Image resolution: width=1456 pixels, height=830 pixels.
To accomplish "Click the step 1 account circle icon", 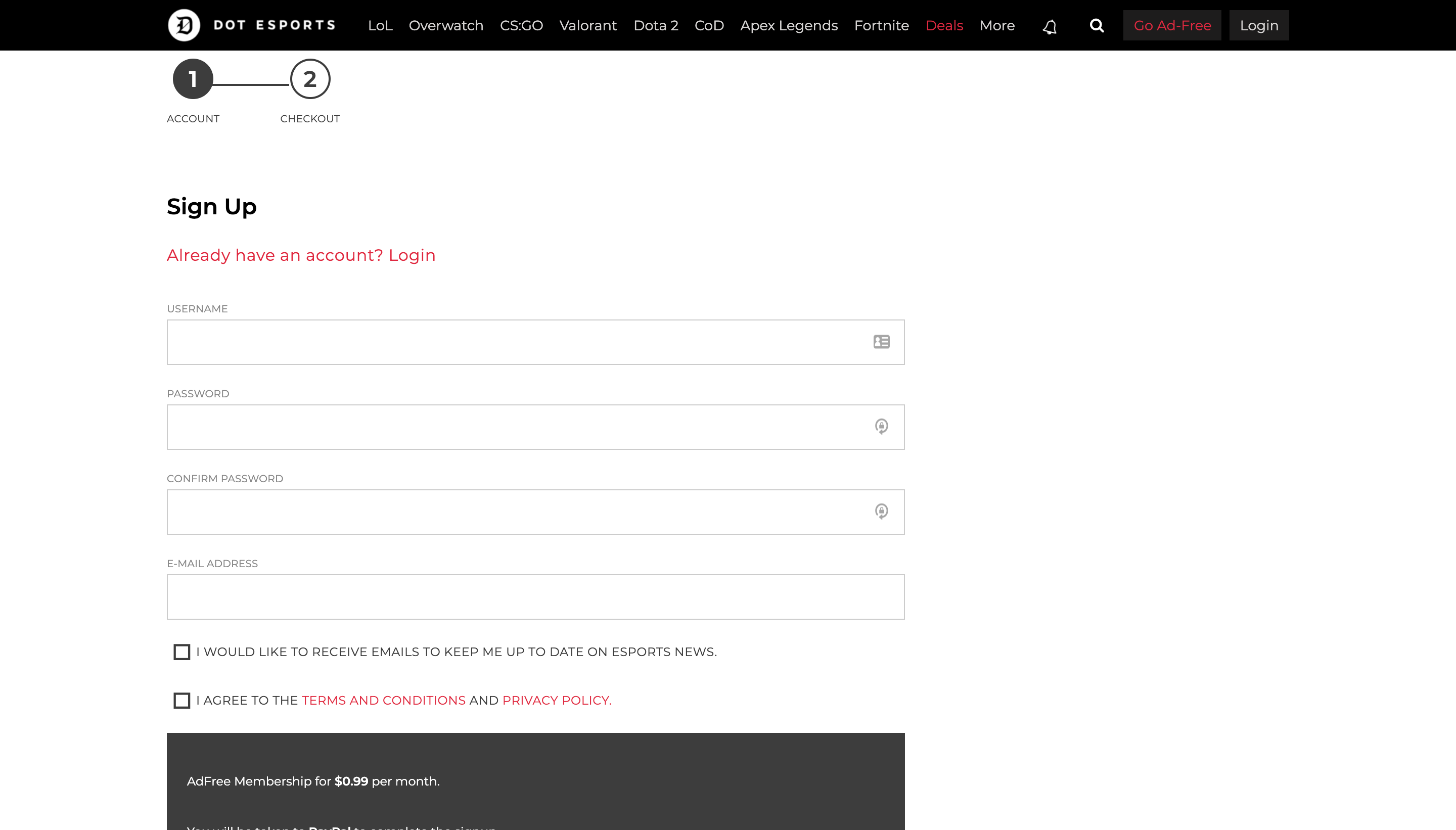I will coord(193,78).
